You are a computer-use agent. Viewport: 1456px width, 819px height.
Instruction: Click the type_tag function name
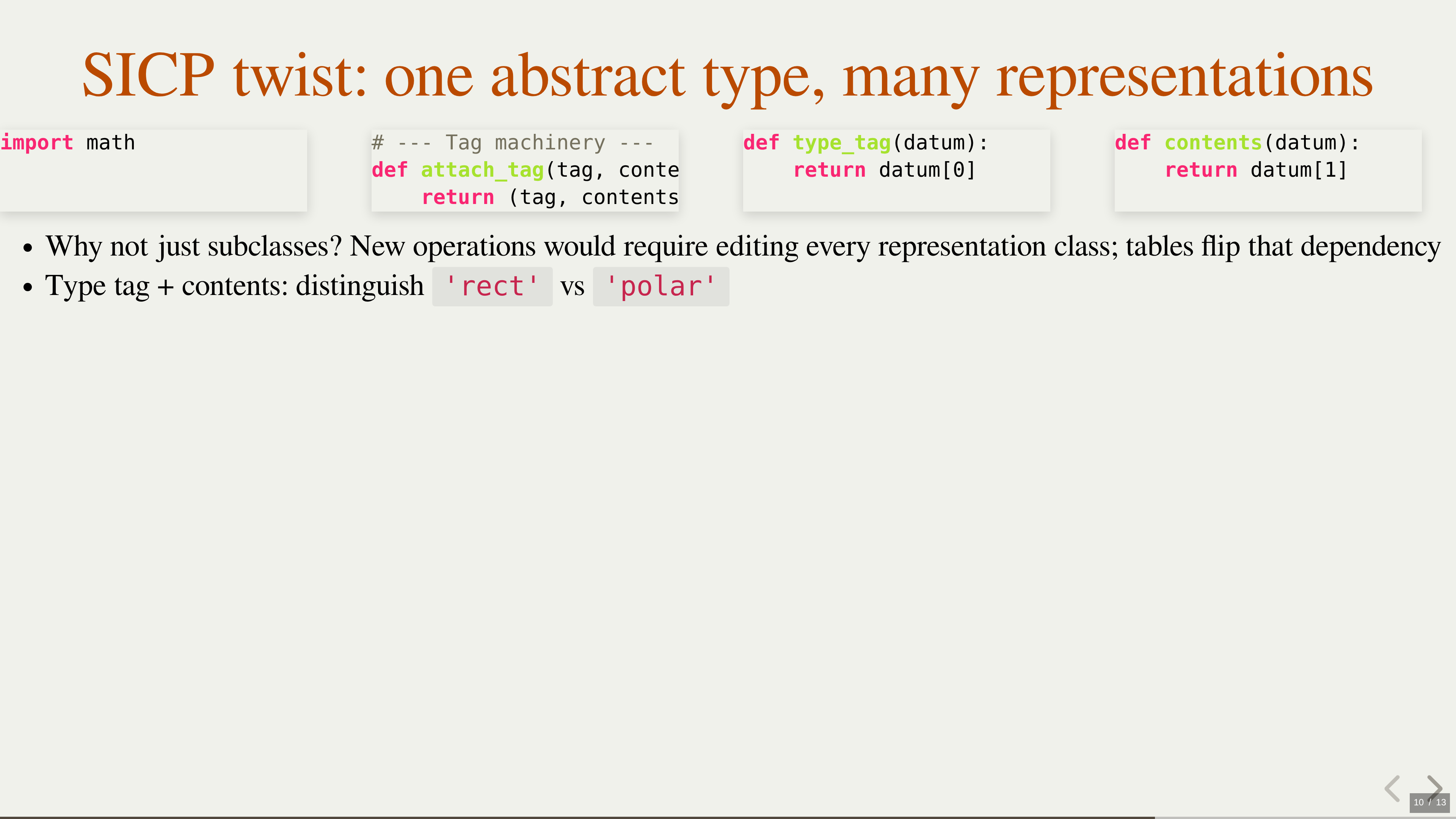842,143
